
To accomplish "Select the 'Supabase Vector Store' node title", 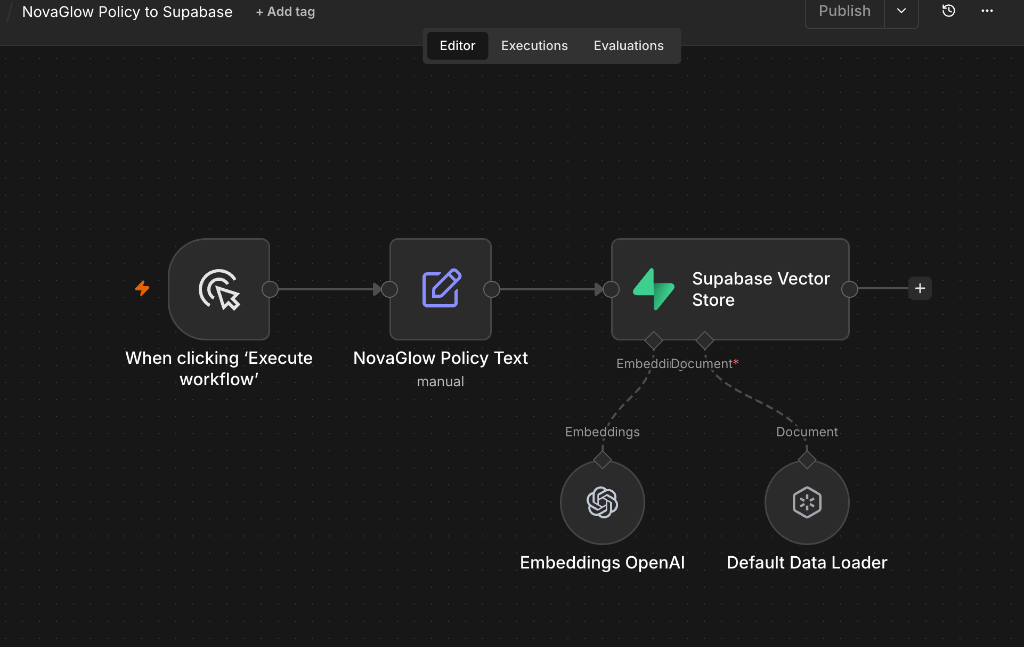I will [x=761, y=289].
